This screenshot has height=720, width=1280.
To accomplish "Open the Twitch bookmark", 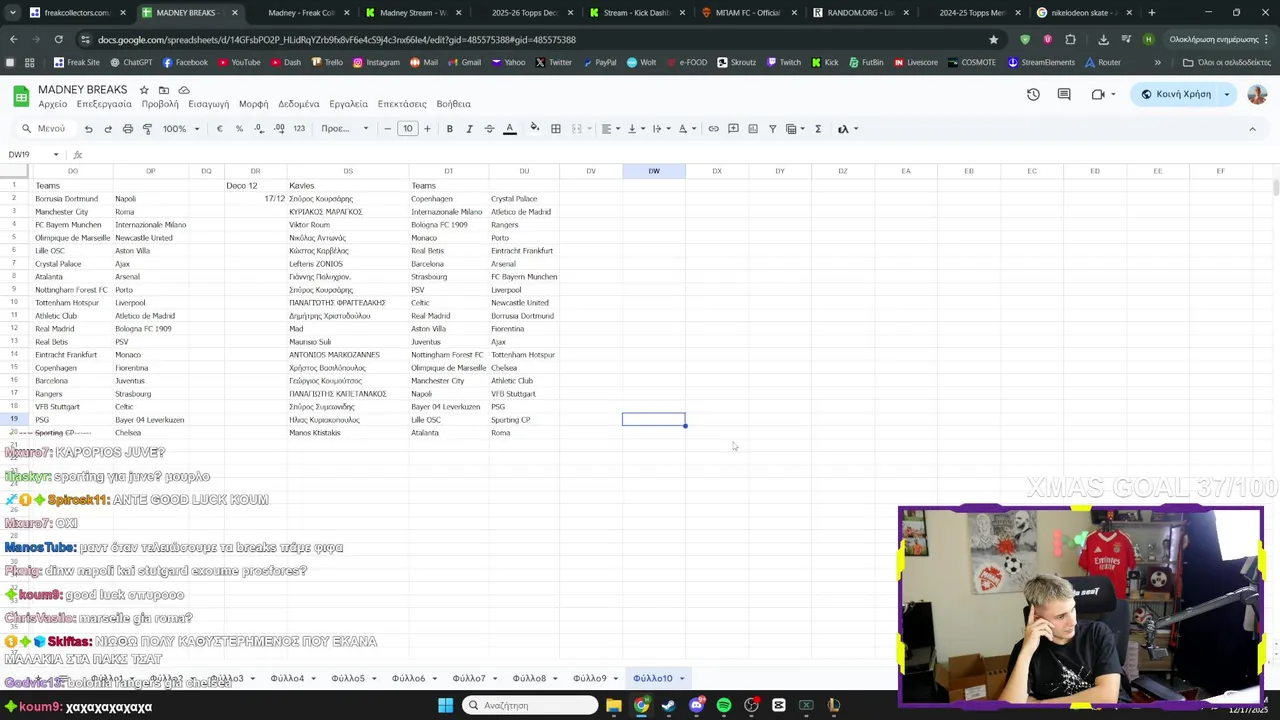I will pyautogui.click(x=784, y=62).
